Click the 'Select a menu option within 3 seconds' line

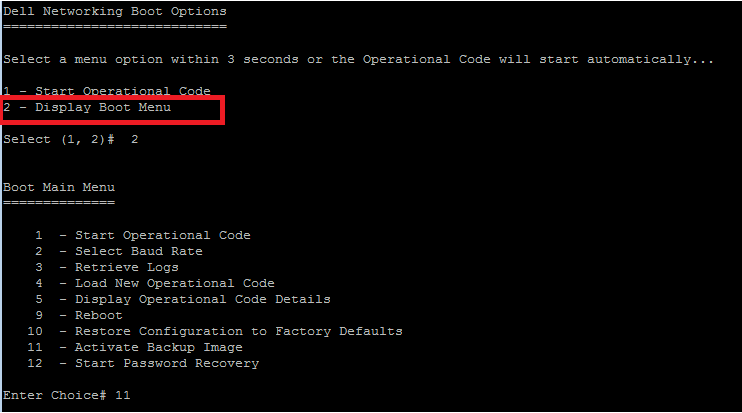(x=358, y=60)
